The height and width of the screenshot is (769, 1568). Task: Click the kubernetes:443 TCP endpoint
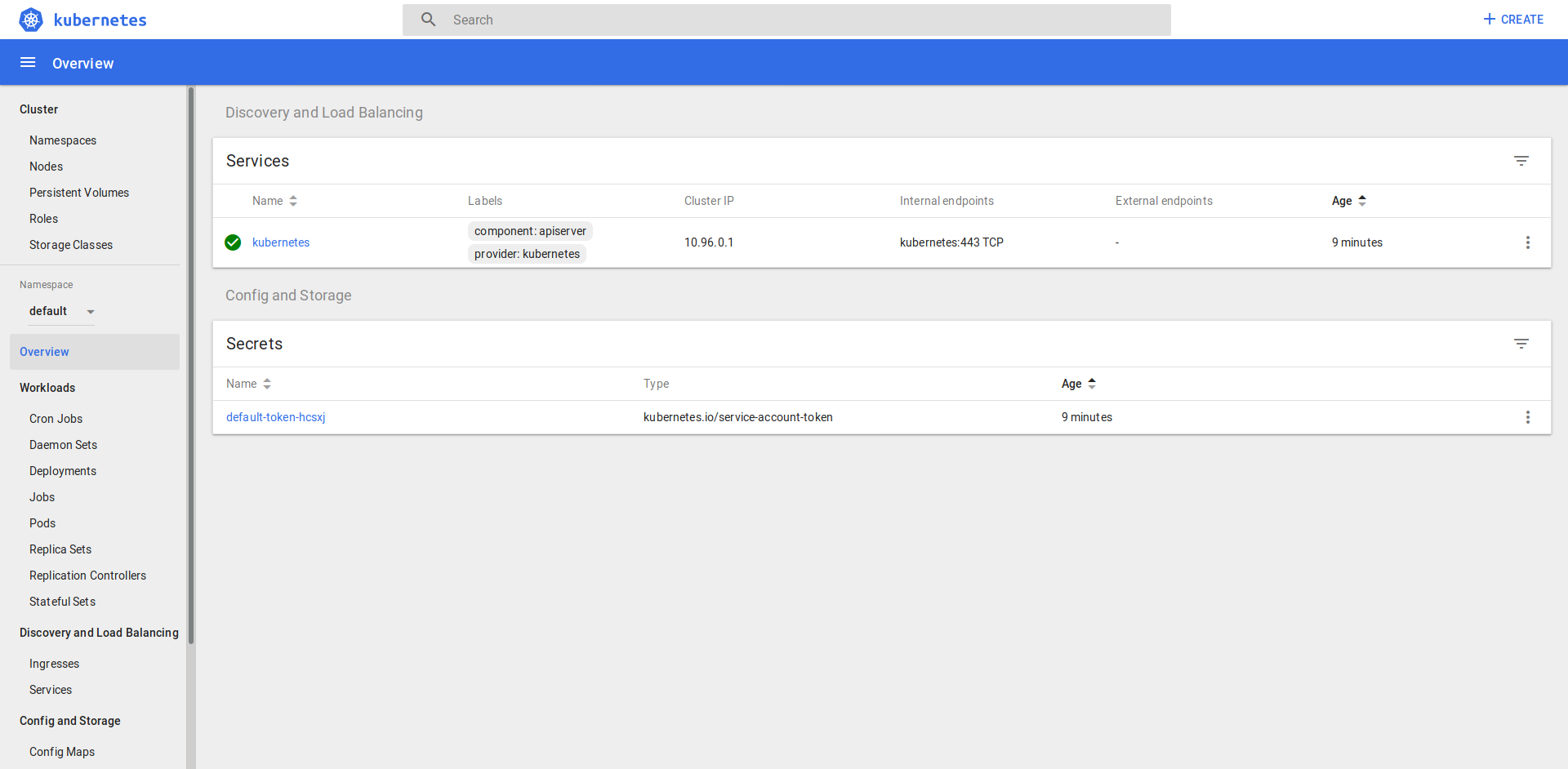click(x=951, y=242)
